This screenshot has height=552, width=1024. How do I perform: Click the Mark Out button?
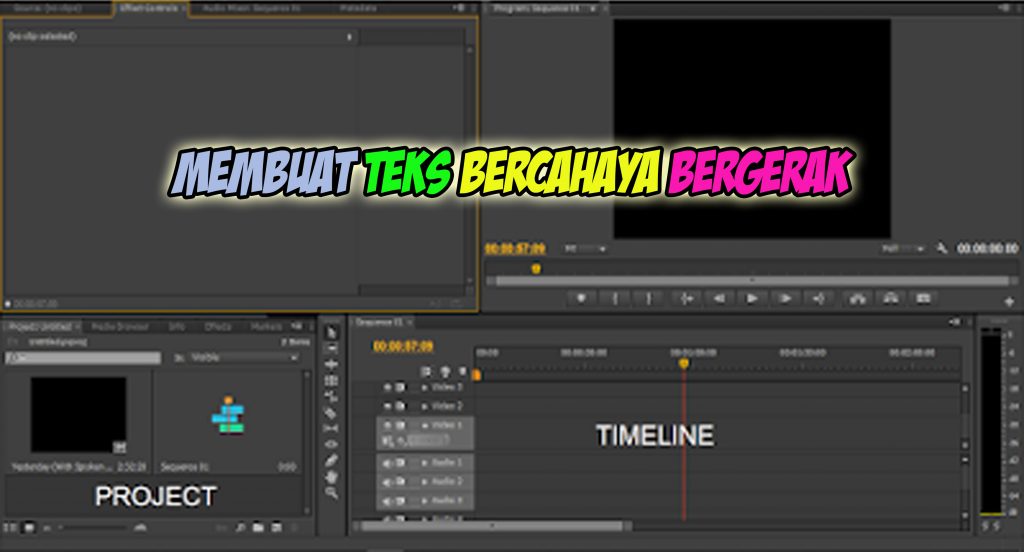pos(648,299)
